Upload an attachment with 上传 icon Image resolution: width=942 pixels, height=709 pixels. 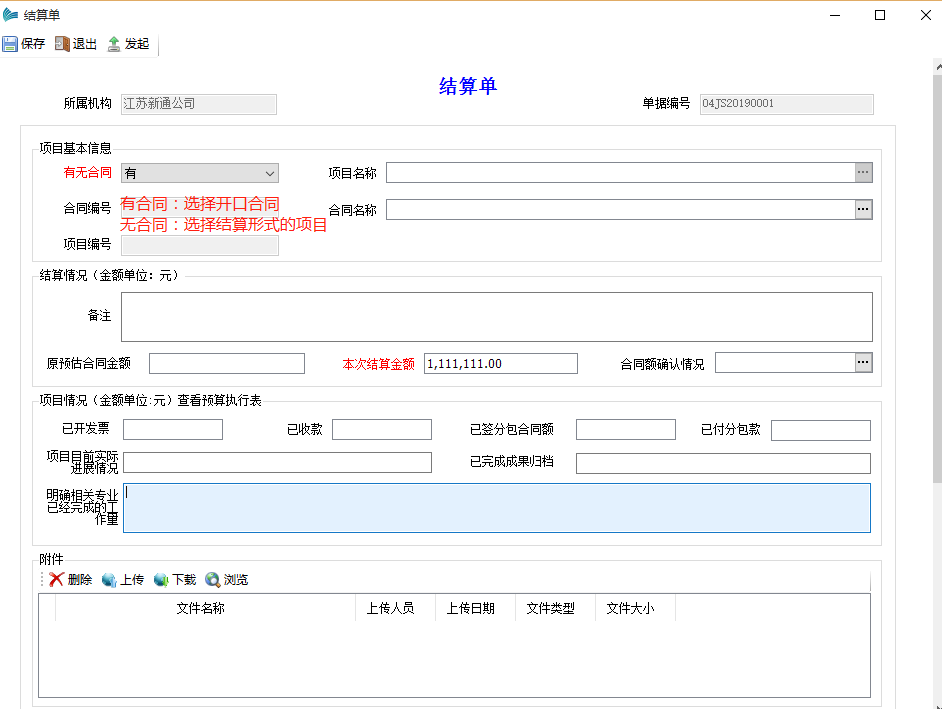110,580
